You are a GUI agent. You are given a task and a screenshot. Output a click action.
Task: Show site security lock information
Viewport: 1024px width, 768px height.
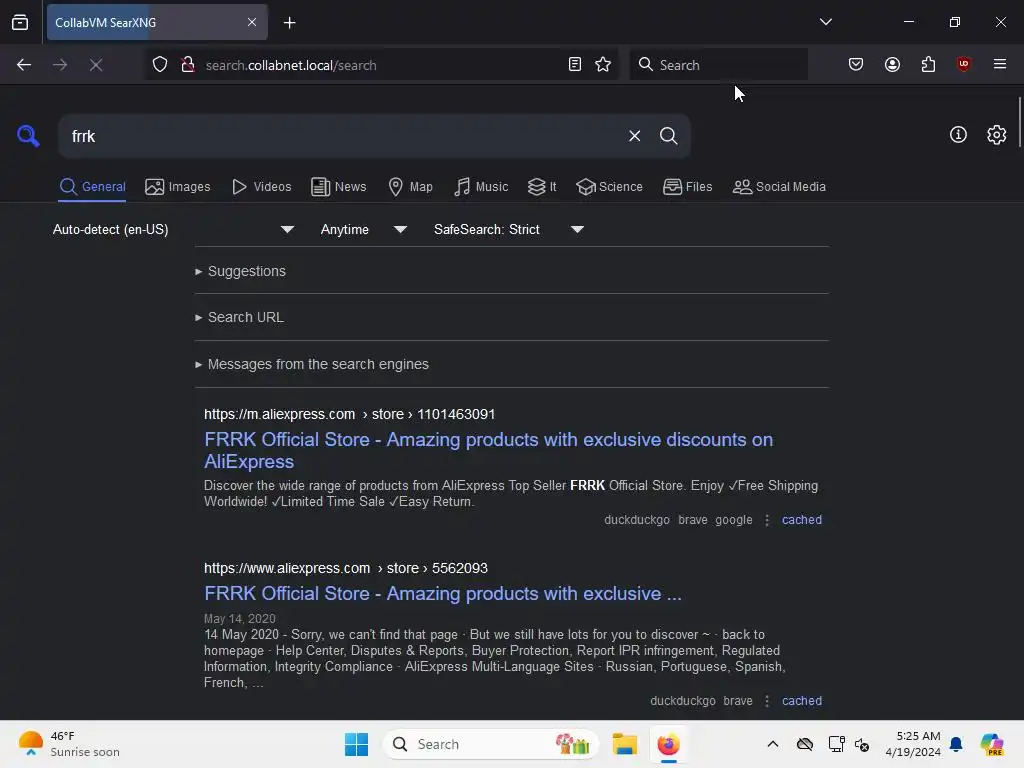pos(187,65)
